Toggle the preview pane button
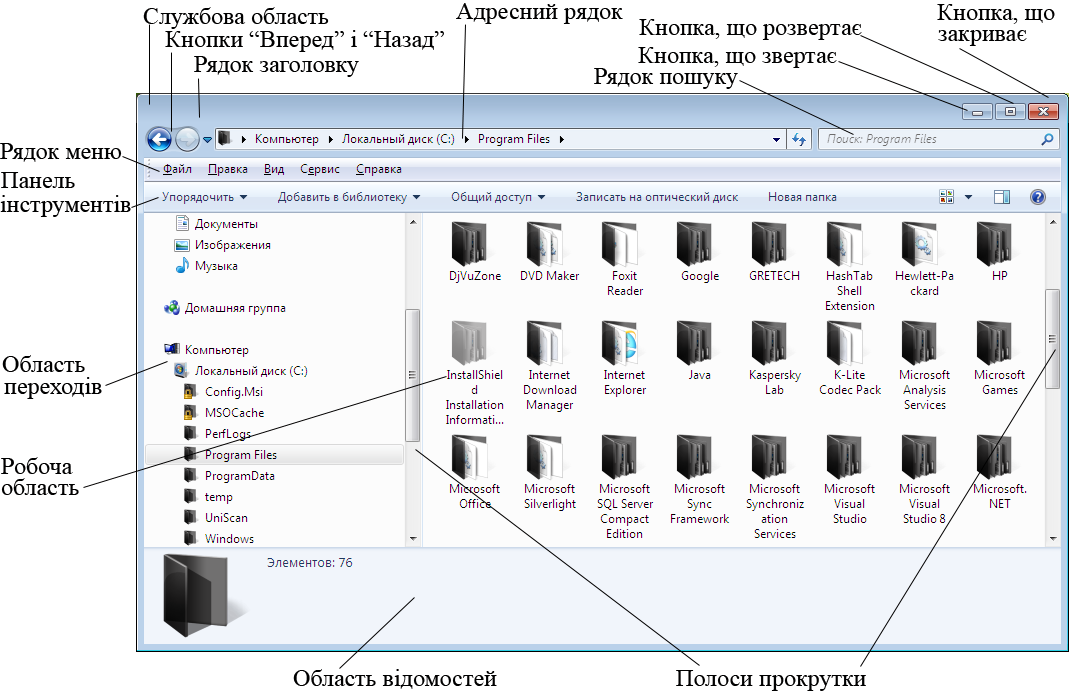Viewport: 1069px width, 694px height. [1002, 197]
